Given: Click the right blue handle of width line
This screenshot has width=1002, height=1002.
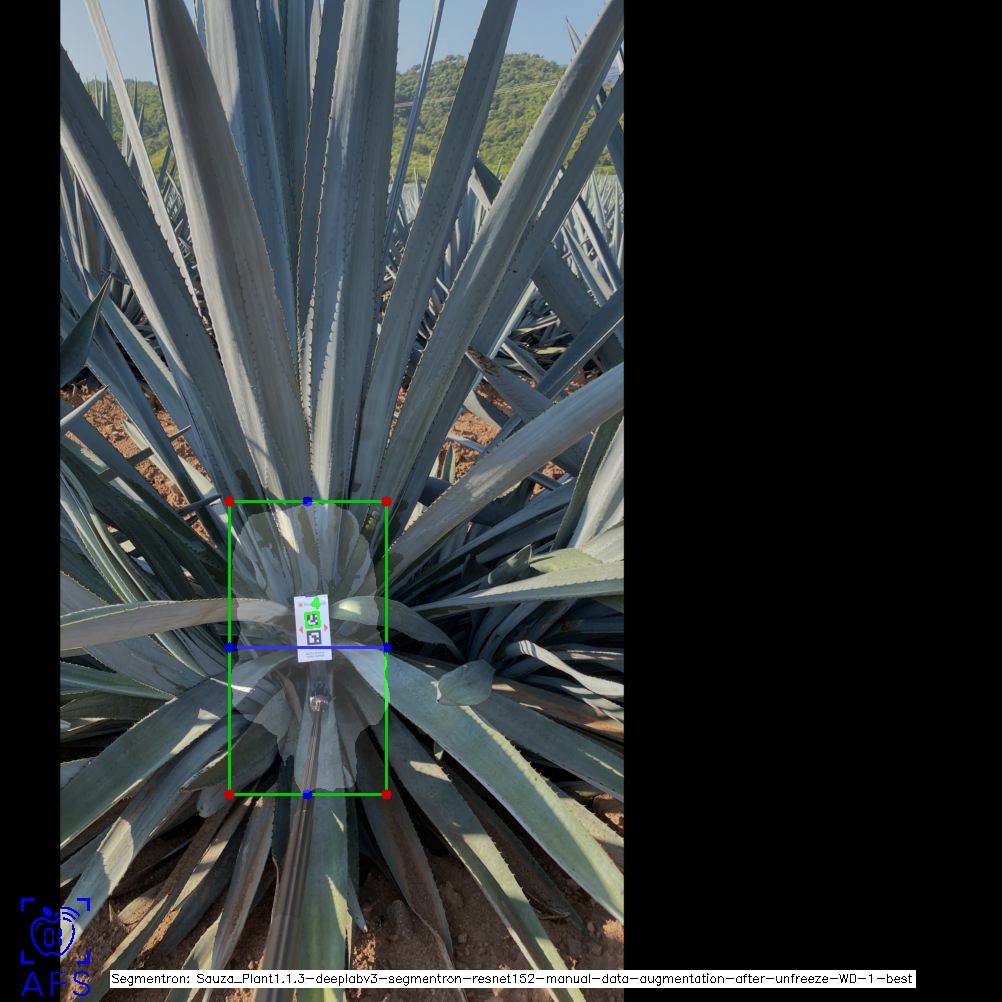Looking at the screenshot, I should coord(387,648).
